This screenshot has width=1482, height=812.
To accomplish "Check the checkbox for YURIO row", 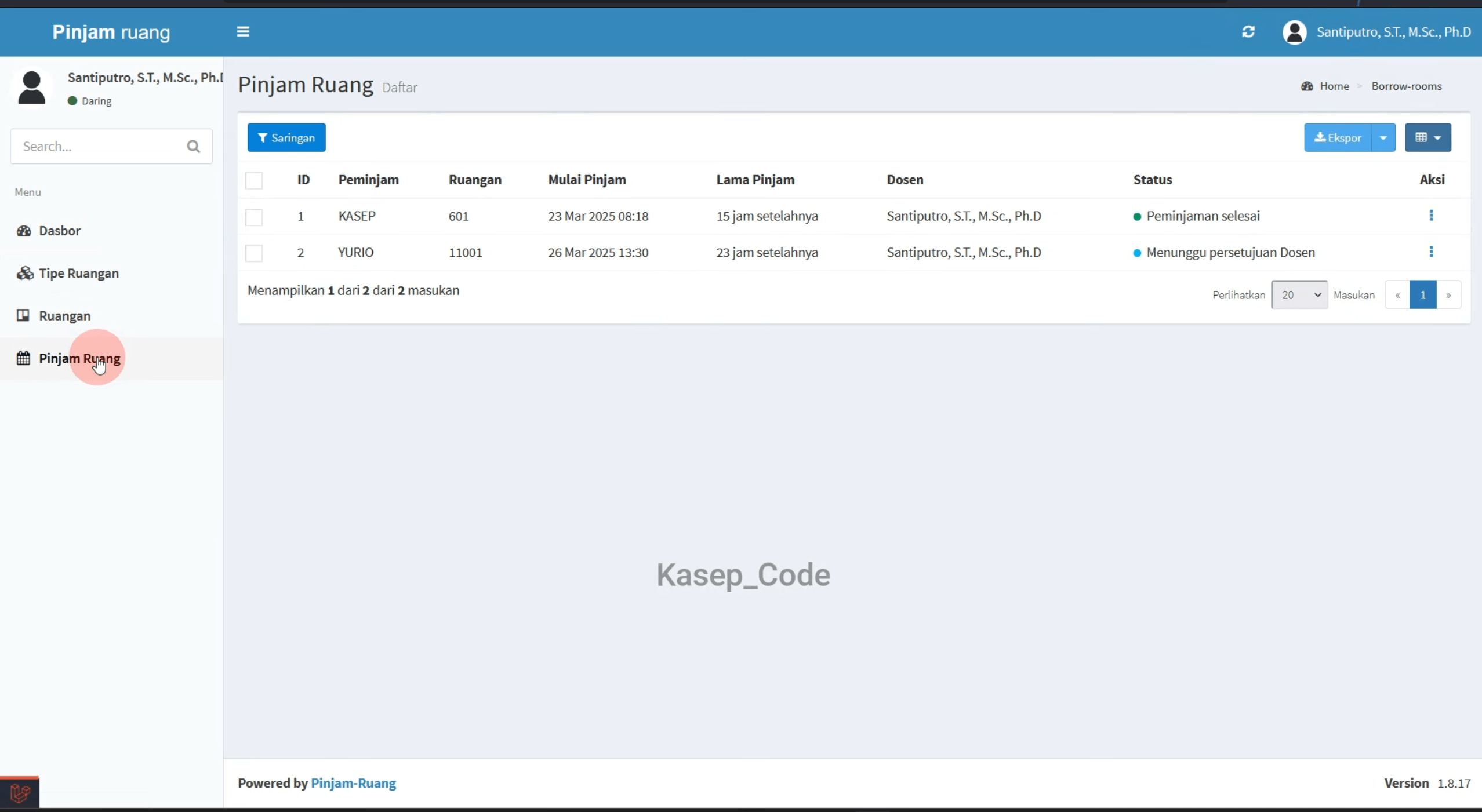I will (254, 253).
